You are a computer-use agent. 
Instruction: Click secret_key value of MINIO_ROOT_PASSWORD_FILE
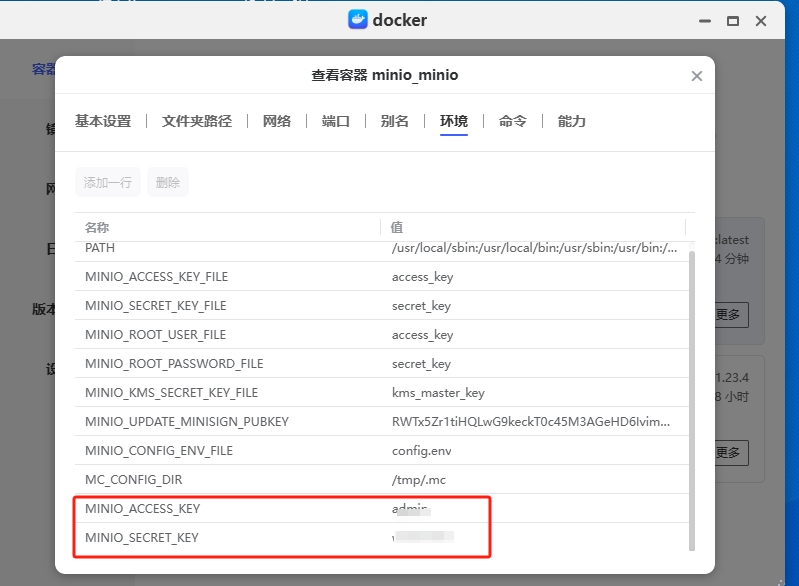pyautogui.click(x=421, y=364)
